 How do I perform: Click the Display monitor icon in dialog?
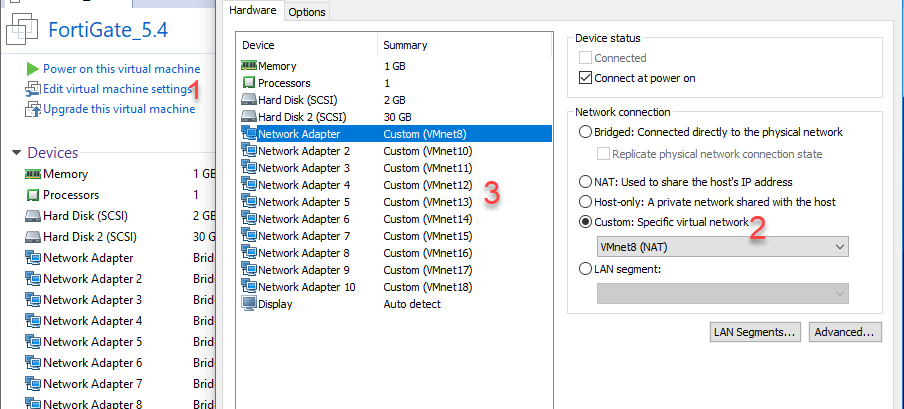(x=248, y=304)
